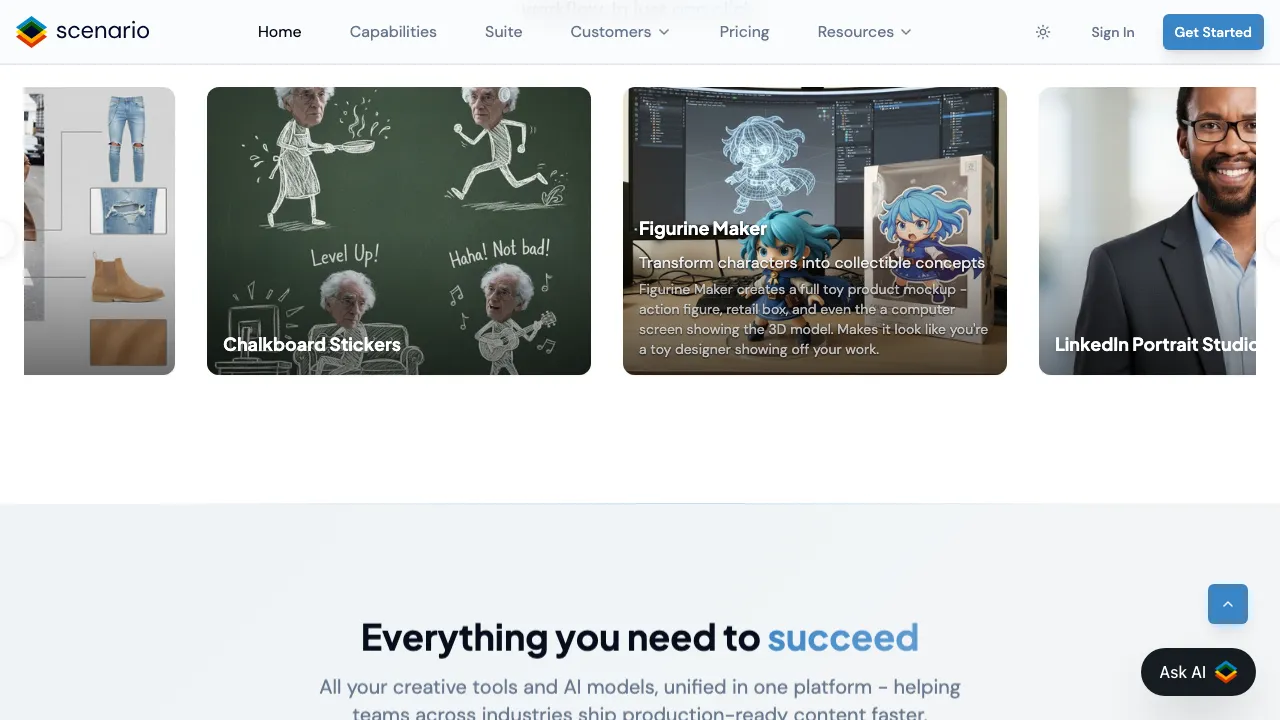Click the Sign In link
Screen dimensions: 1280x720
pos(1113,32)
